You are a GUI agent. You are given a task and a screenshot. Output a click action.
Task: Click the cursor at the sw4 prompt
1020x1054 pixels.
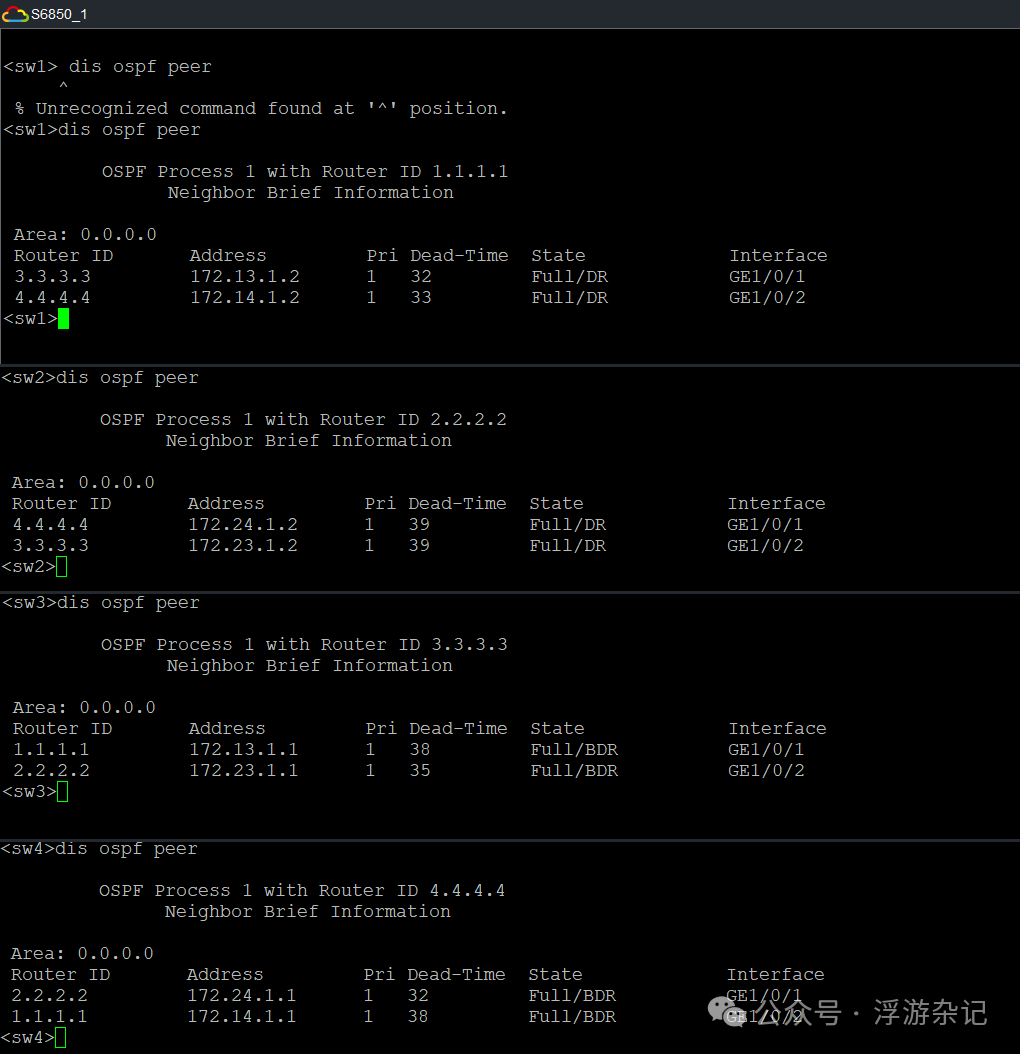(x=61, y=1038)
